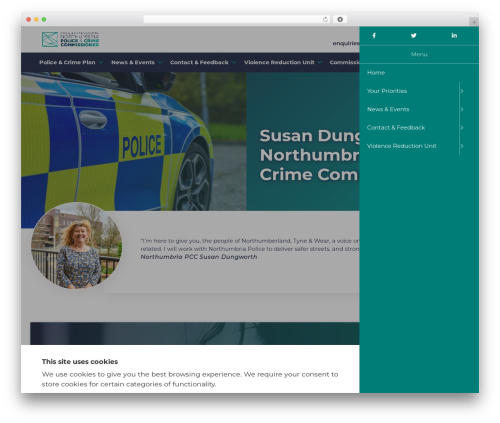Expand News & Events submenu arrow in side menu
Viewport: 500px width, 423px height.
462,109
